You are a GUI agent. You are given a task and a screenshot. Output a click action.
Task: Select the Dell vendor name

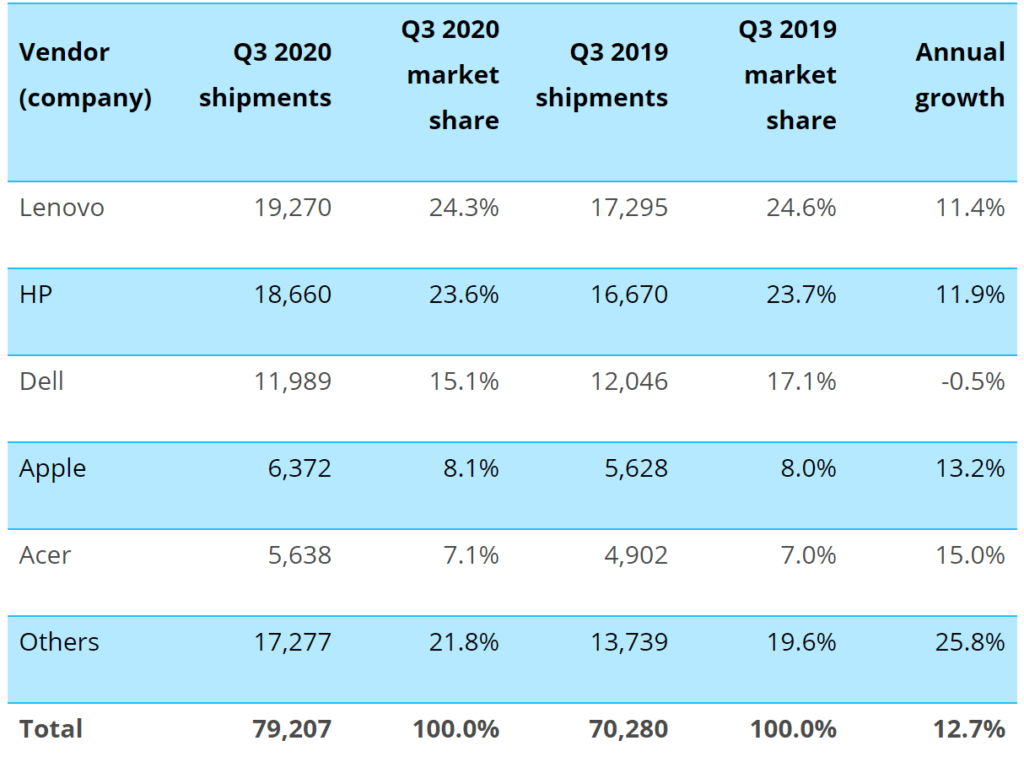pyautogui.click(x=41, y=381)
